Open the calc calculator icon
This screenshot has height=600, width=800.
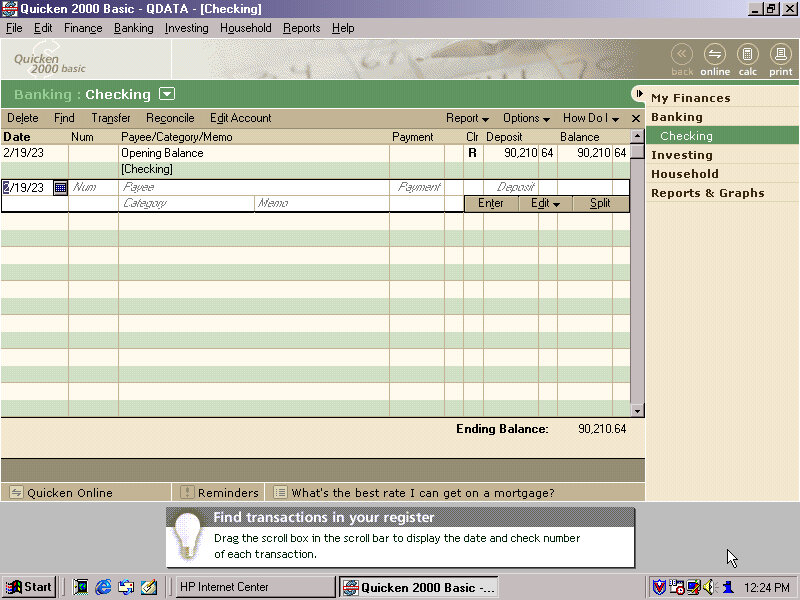coord(747,56)
